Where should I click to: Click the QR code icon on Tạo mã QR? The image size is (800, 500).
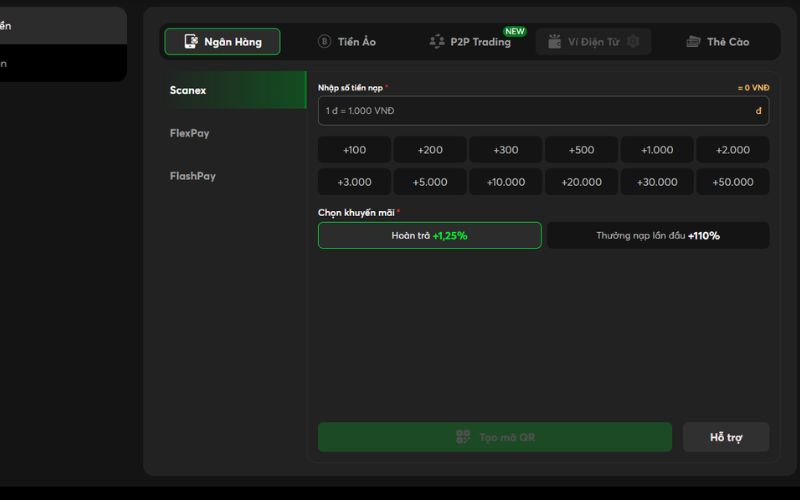coord(463,437)
